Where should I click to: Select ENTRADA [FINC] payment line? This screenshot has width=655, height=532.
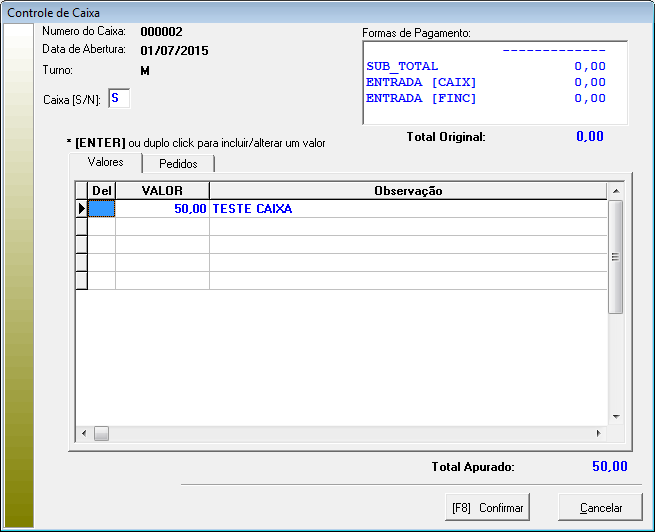point(486,98)
